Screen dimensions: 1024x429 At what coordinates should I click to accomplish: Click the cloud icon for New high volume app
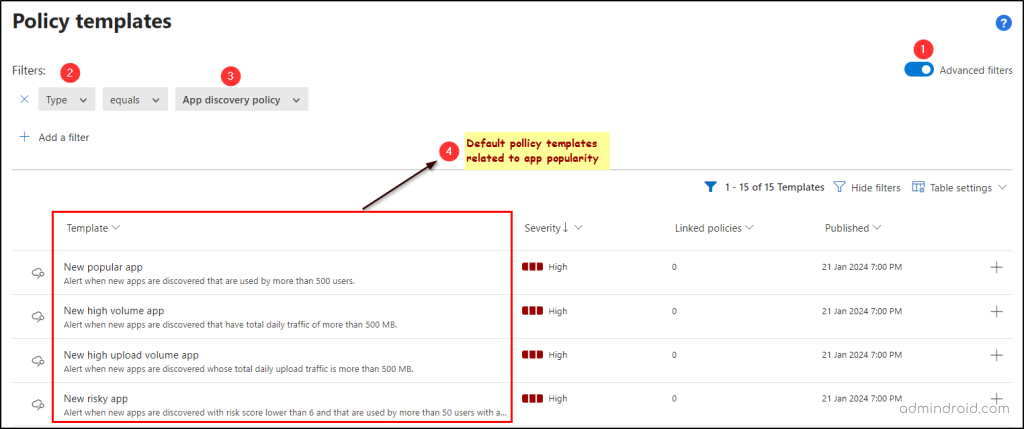(x=39, y=317)
